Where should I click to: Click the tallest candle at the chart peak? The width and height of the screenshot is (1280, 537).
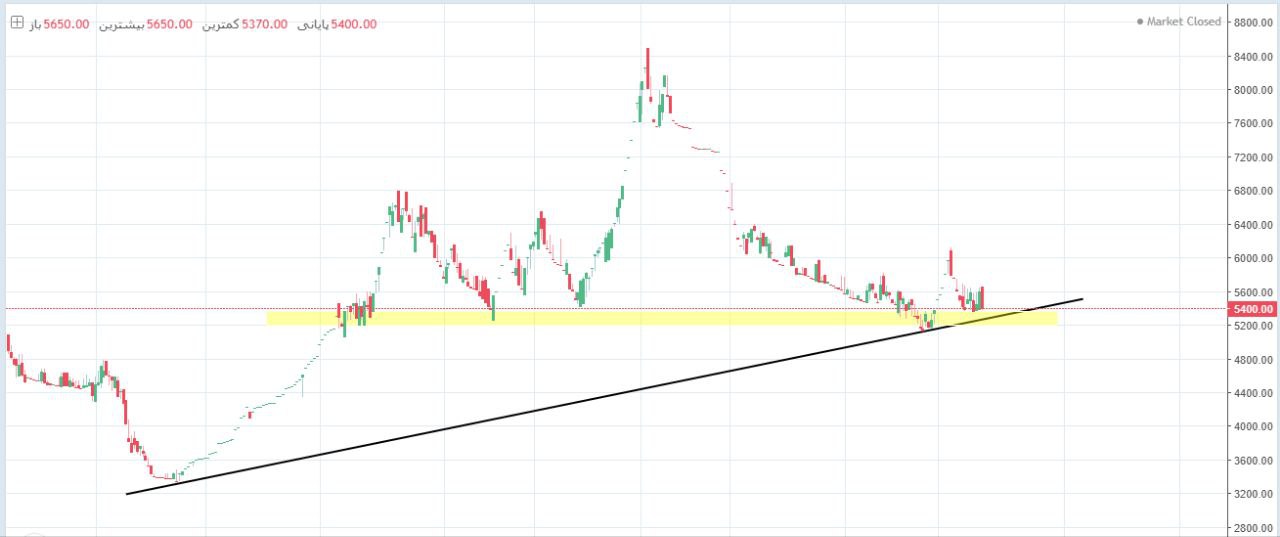pyautogui.click(x=647, y=70)
